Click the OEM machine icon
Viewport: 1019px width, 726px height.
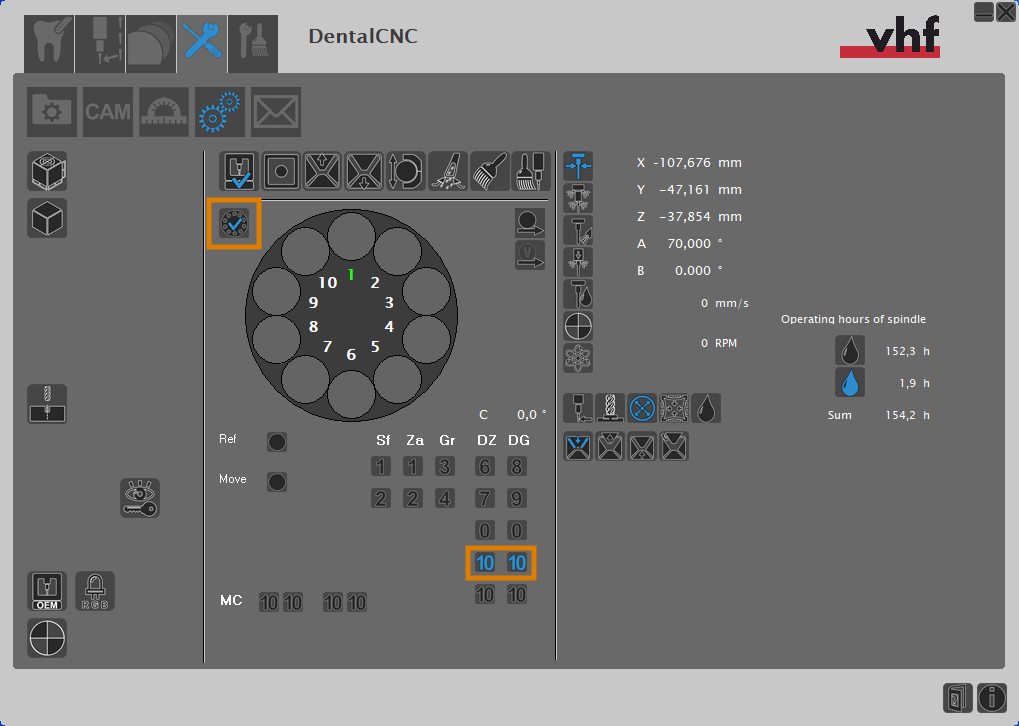(47, 591)
